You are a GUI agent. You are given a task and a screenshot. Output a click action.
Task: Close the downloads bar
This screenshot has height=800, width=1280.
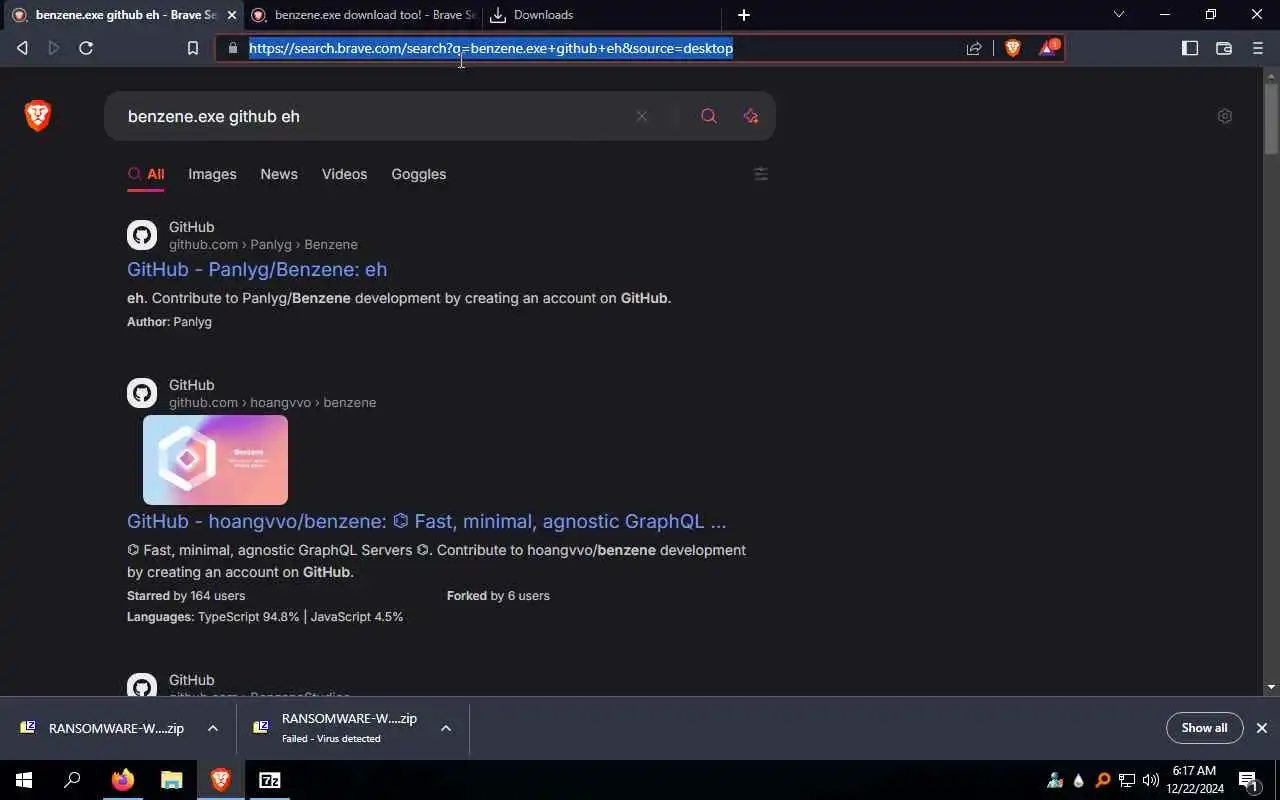(1262, 728)
